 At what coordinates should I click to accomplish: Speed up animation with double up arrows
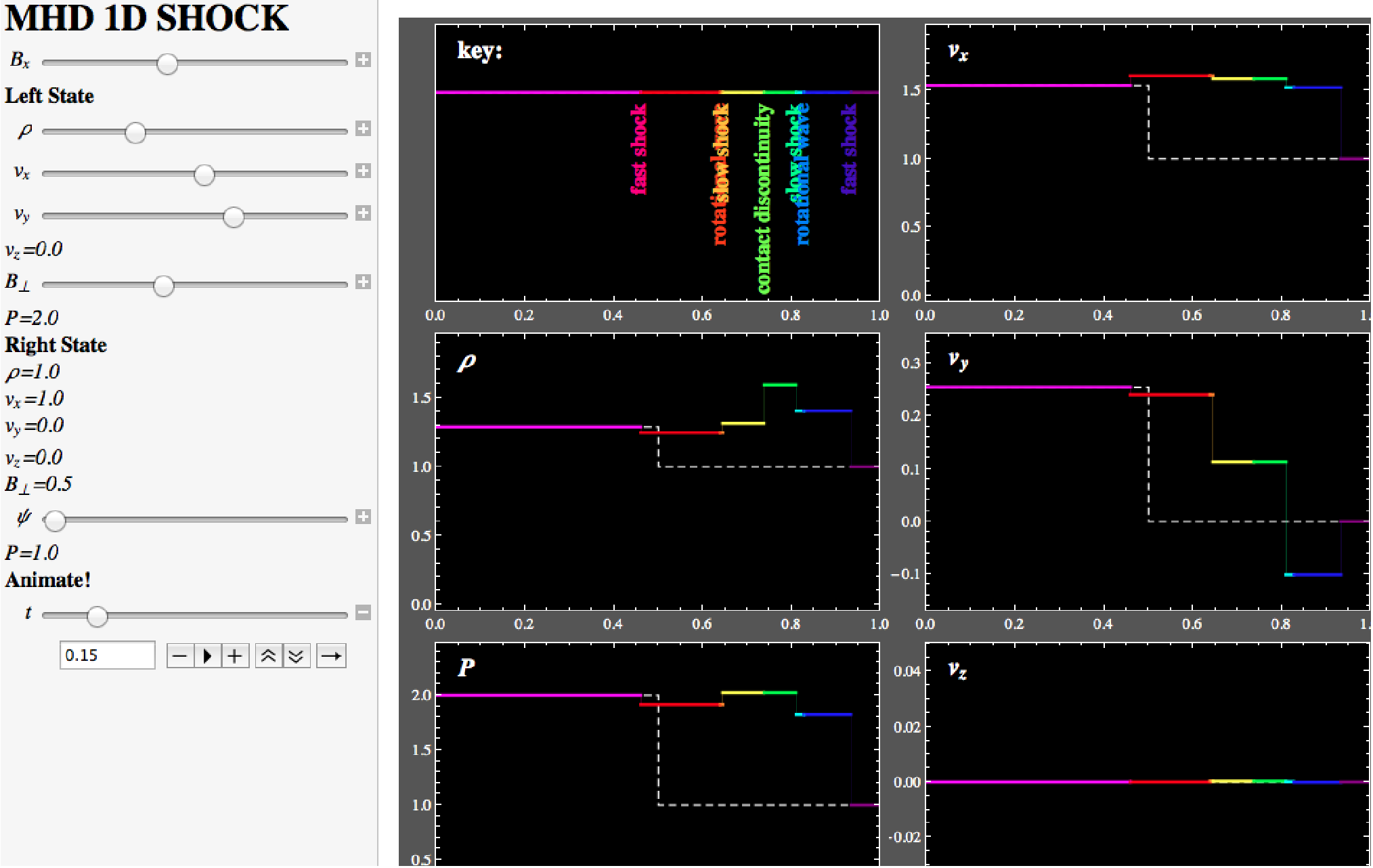pyautogui.click(x=269, y=655)
